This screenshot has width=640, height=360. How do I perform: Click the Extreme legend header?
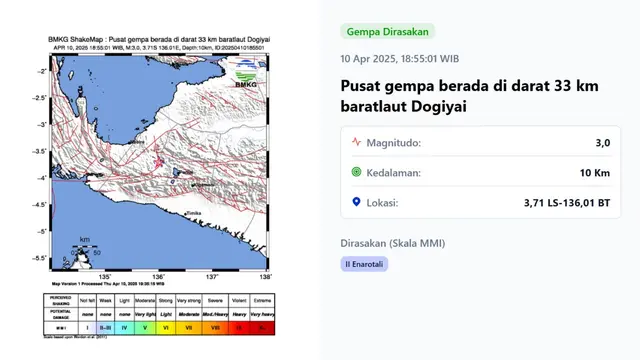pos(262,300)
